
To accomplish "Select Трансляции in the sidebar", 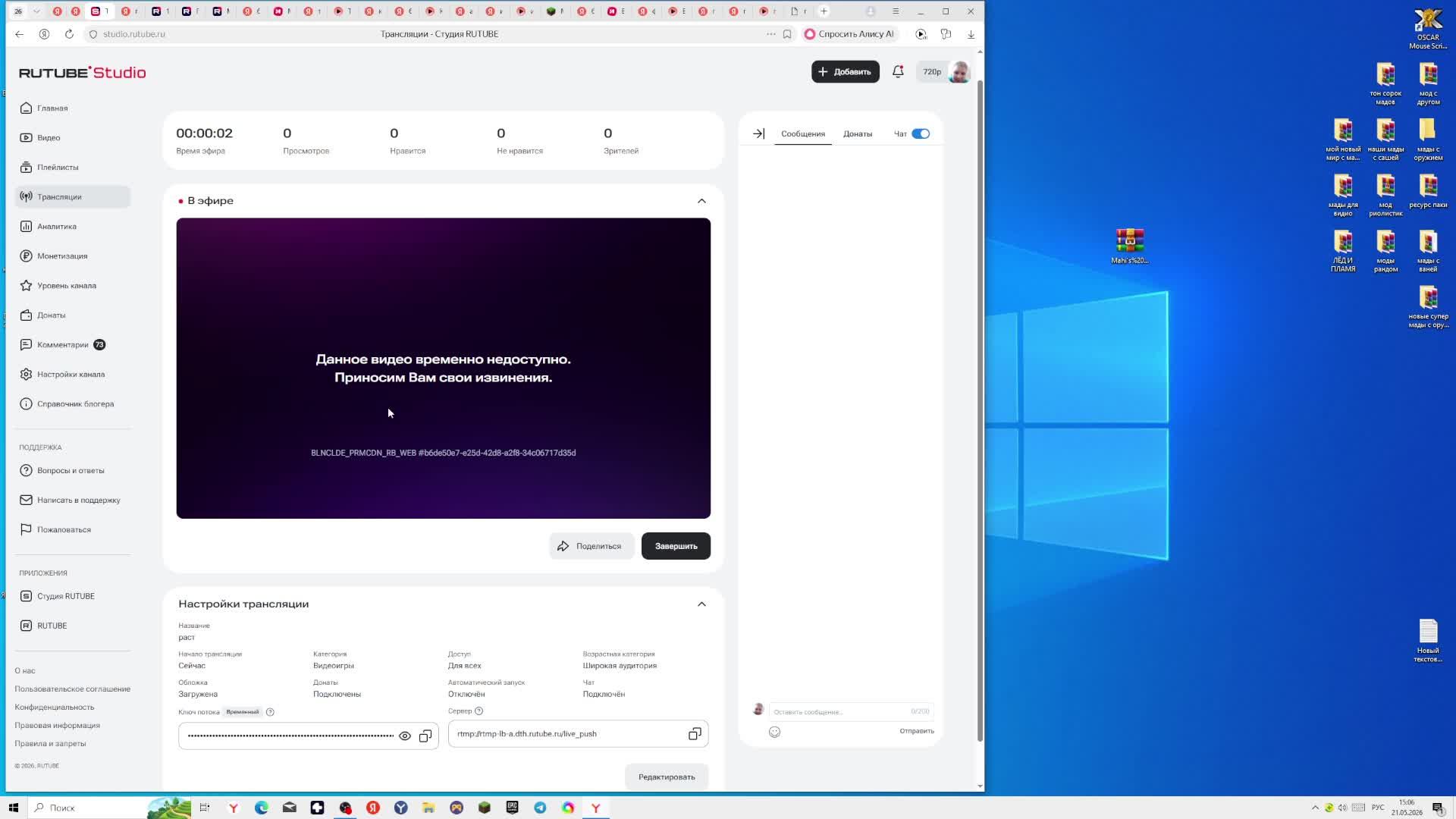I will click(72, 197).
